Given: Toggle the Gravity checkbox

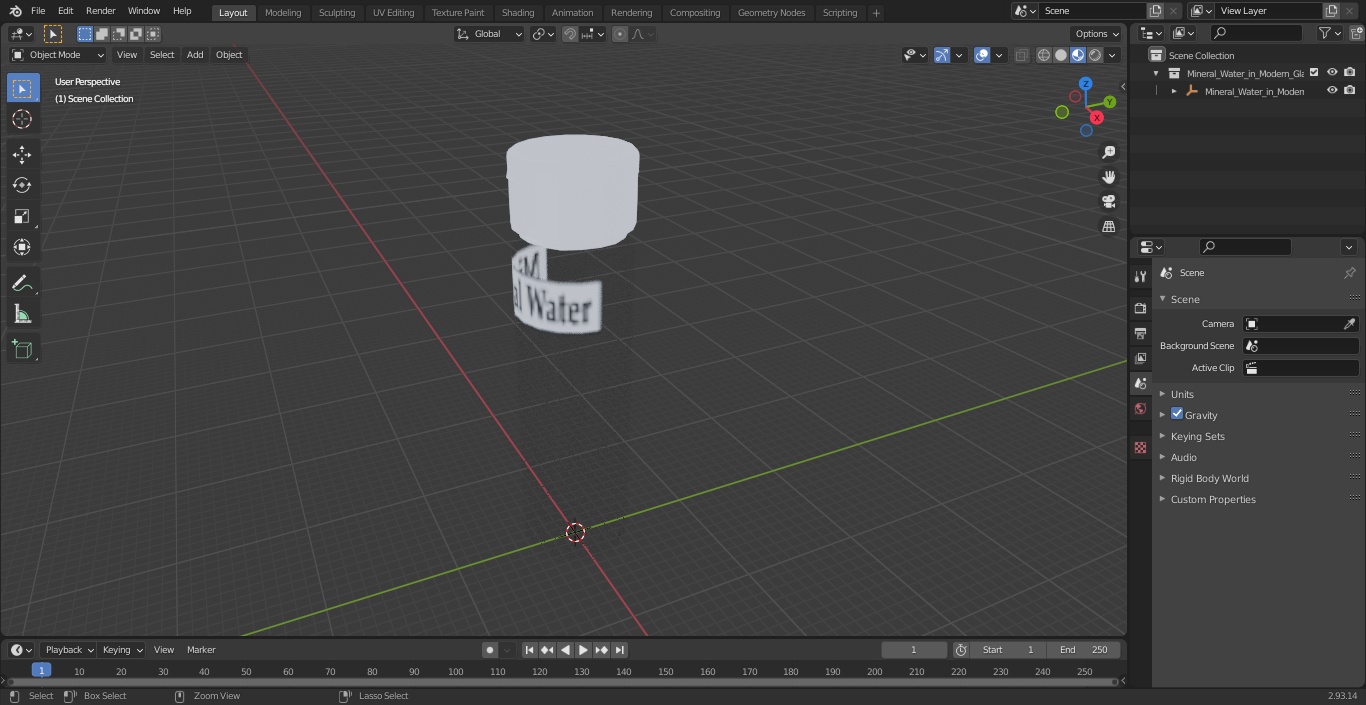Looking at the screenshot, I should [x=1177, y=414].
